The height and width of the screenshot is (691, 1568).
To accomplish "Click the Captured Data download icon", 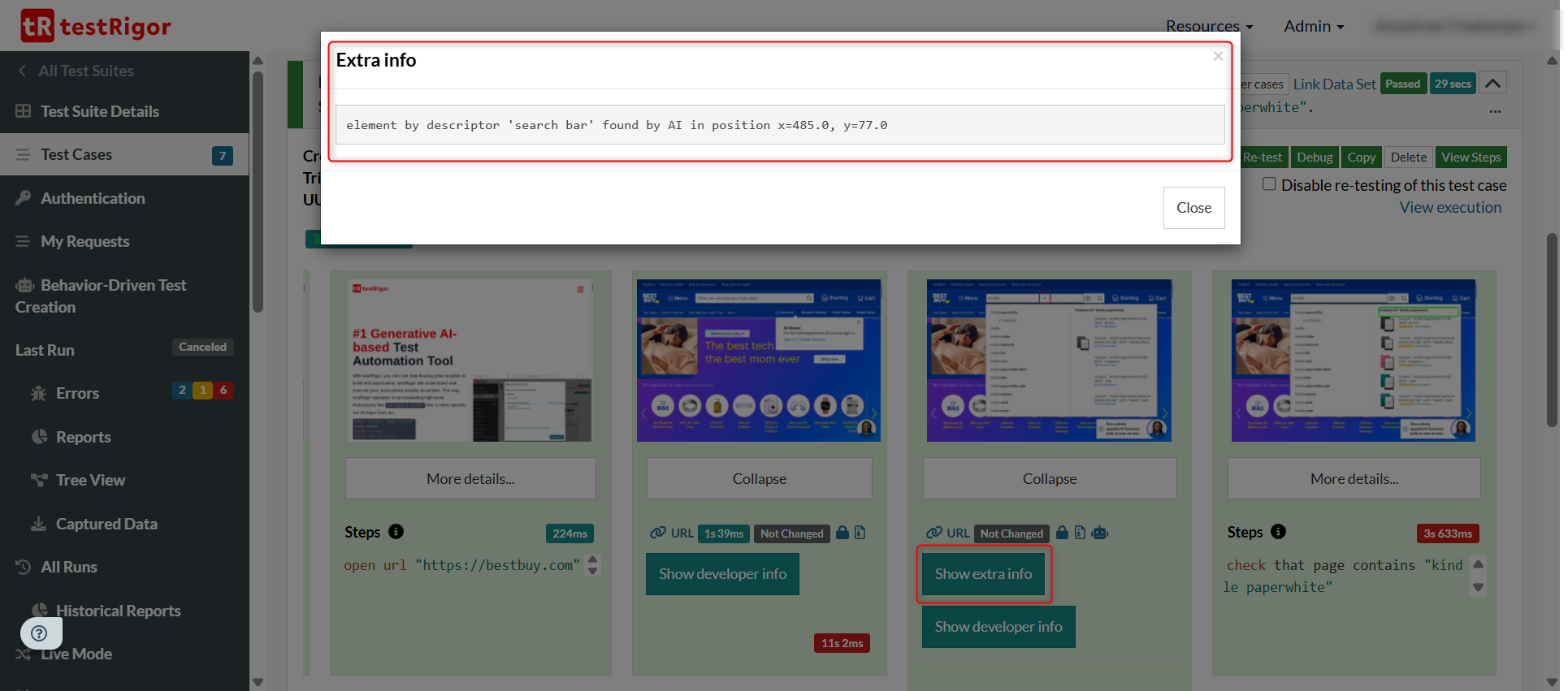I will tap(38, 524).
